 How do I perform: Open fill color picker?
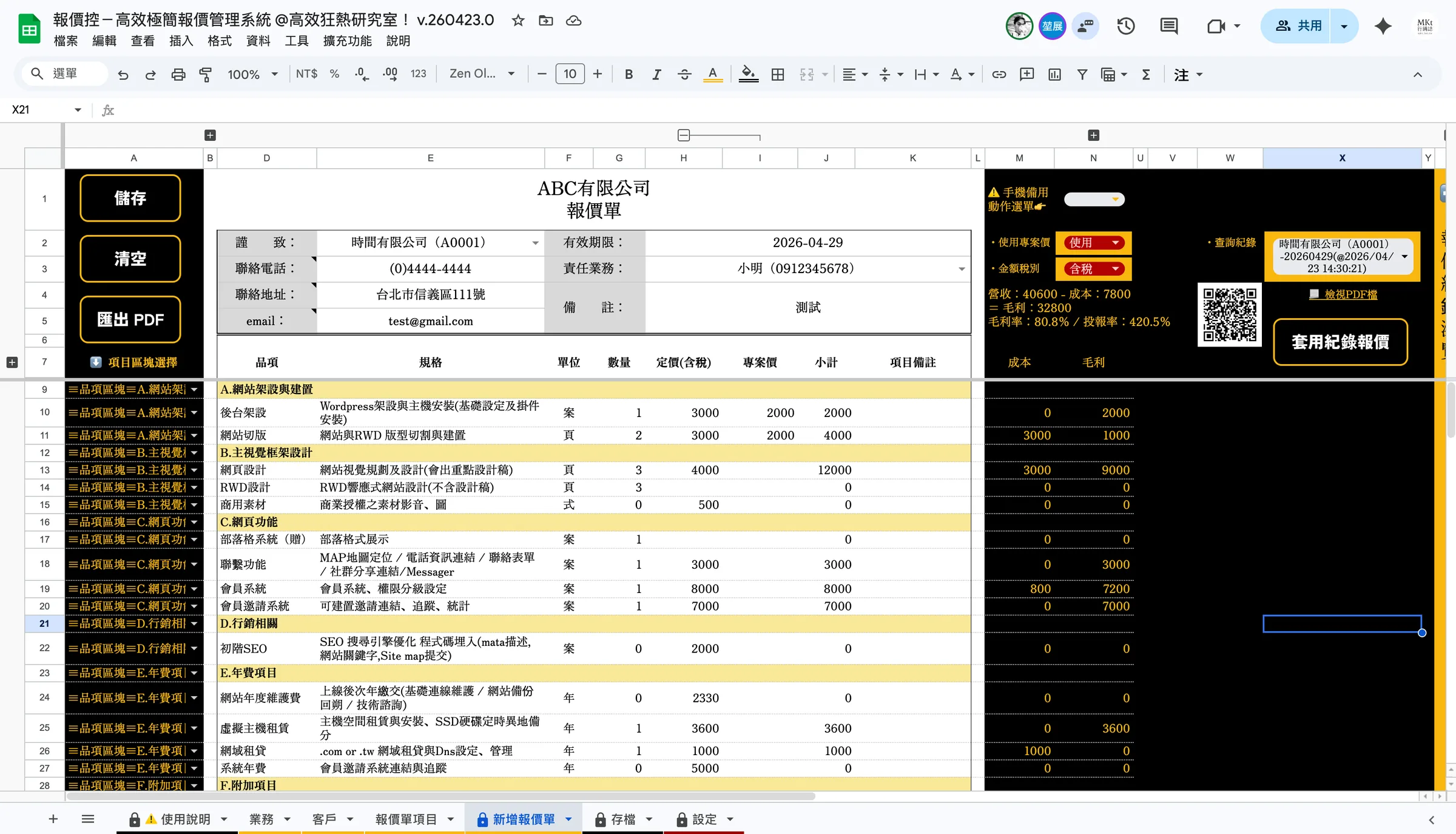(x=749, y=74)
